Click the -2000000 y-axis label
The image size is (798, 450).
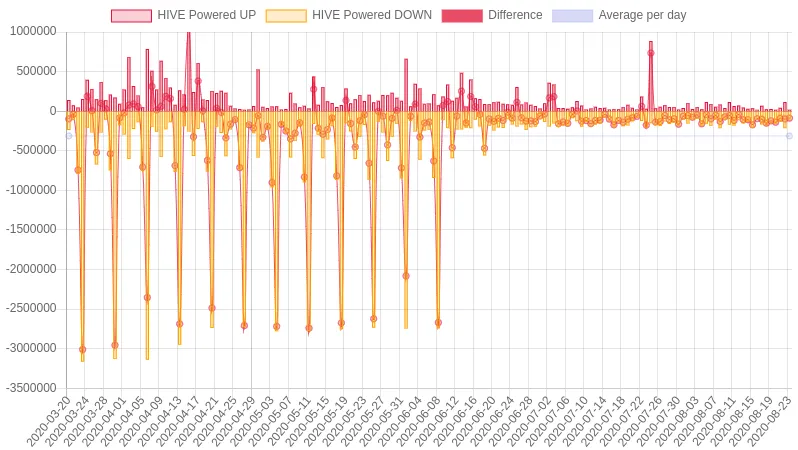pos(31,269)
